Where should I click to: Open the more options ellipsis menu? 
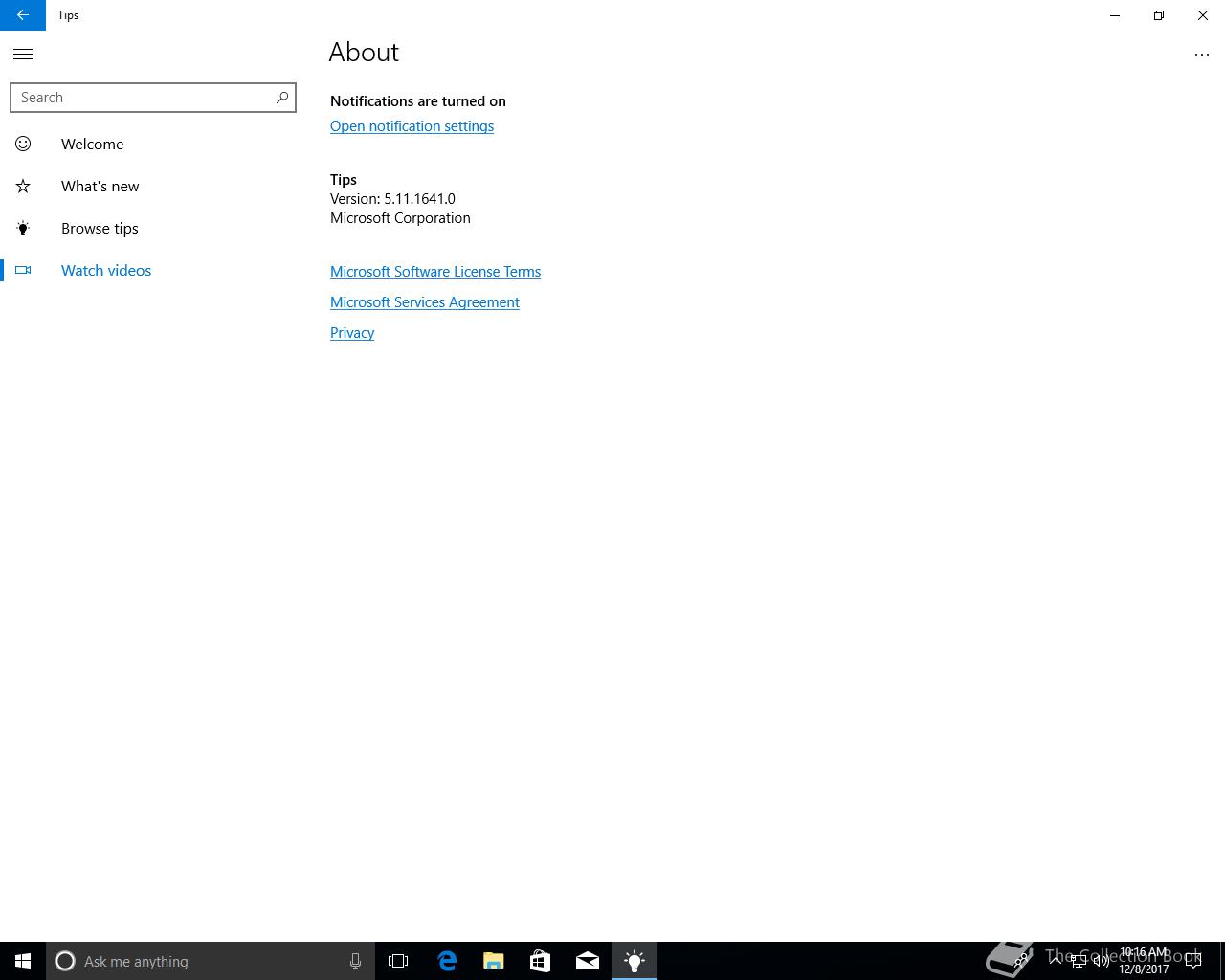pos(1202,55)
